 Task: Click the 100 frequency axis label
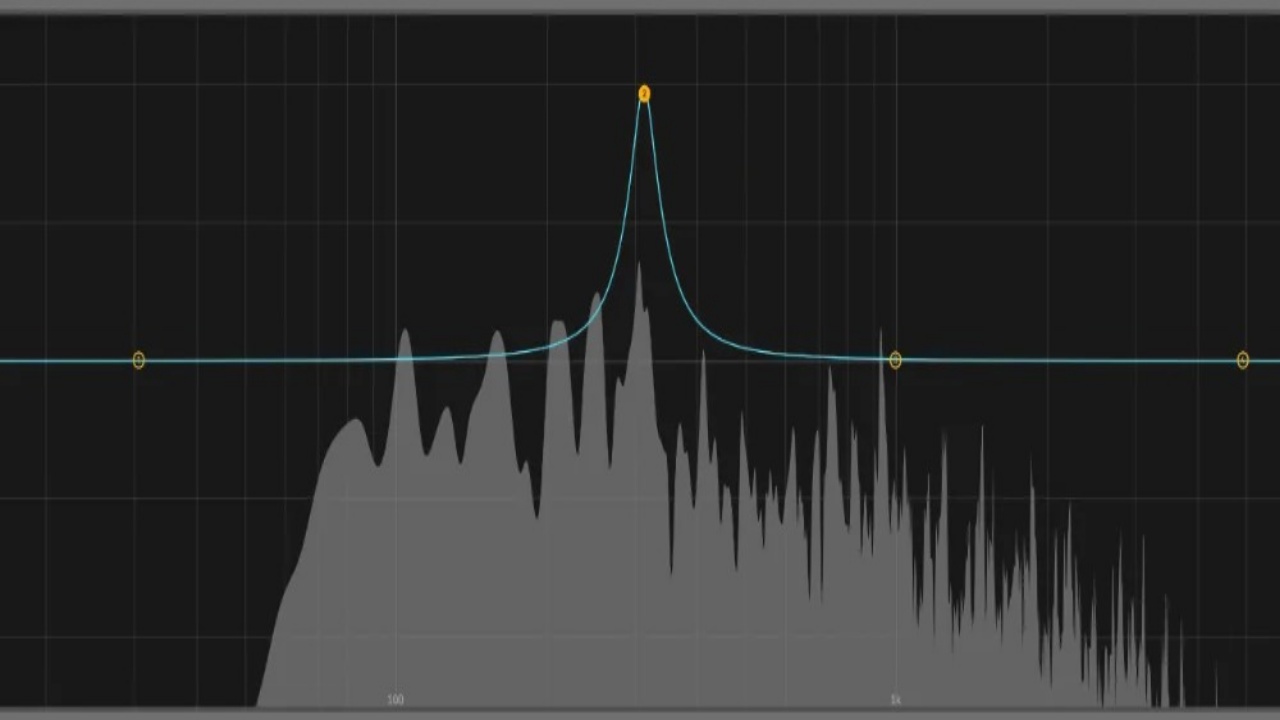point(396,700)
